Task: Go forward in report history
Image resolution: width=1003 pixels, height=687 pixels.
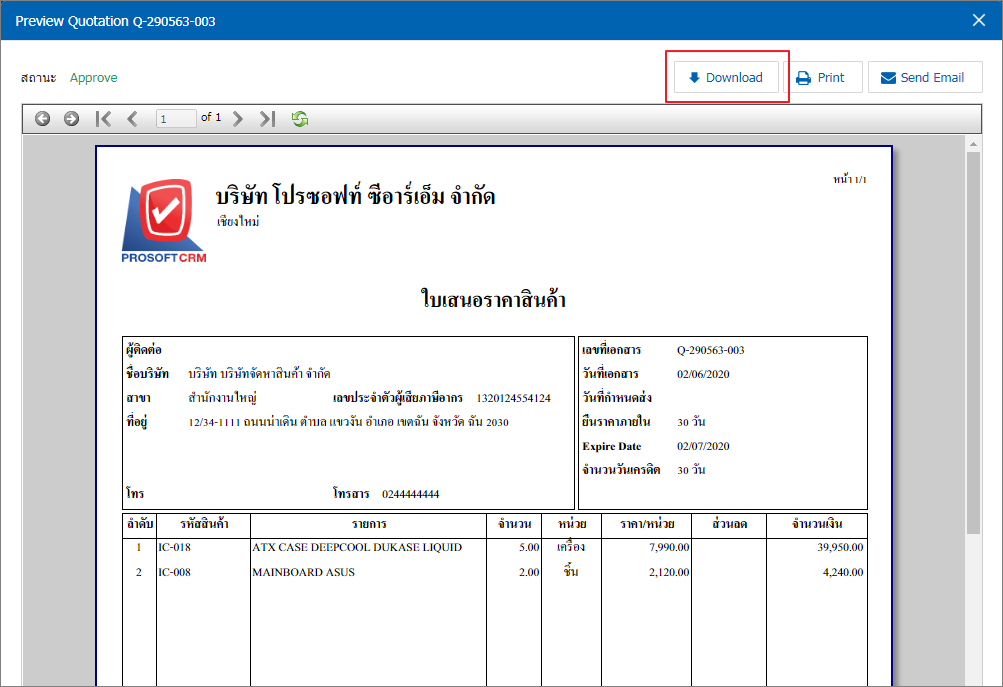Action: point(72,118)
